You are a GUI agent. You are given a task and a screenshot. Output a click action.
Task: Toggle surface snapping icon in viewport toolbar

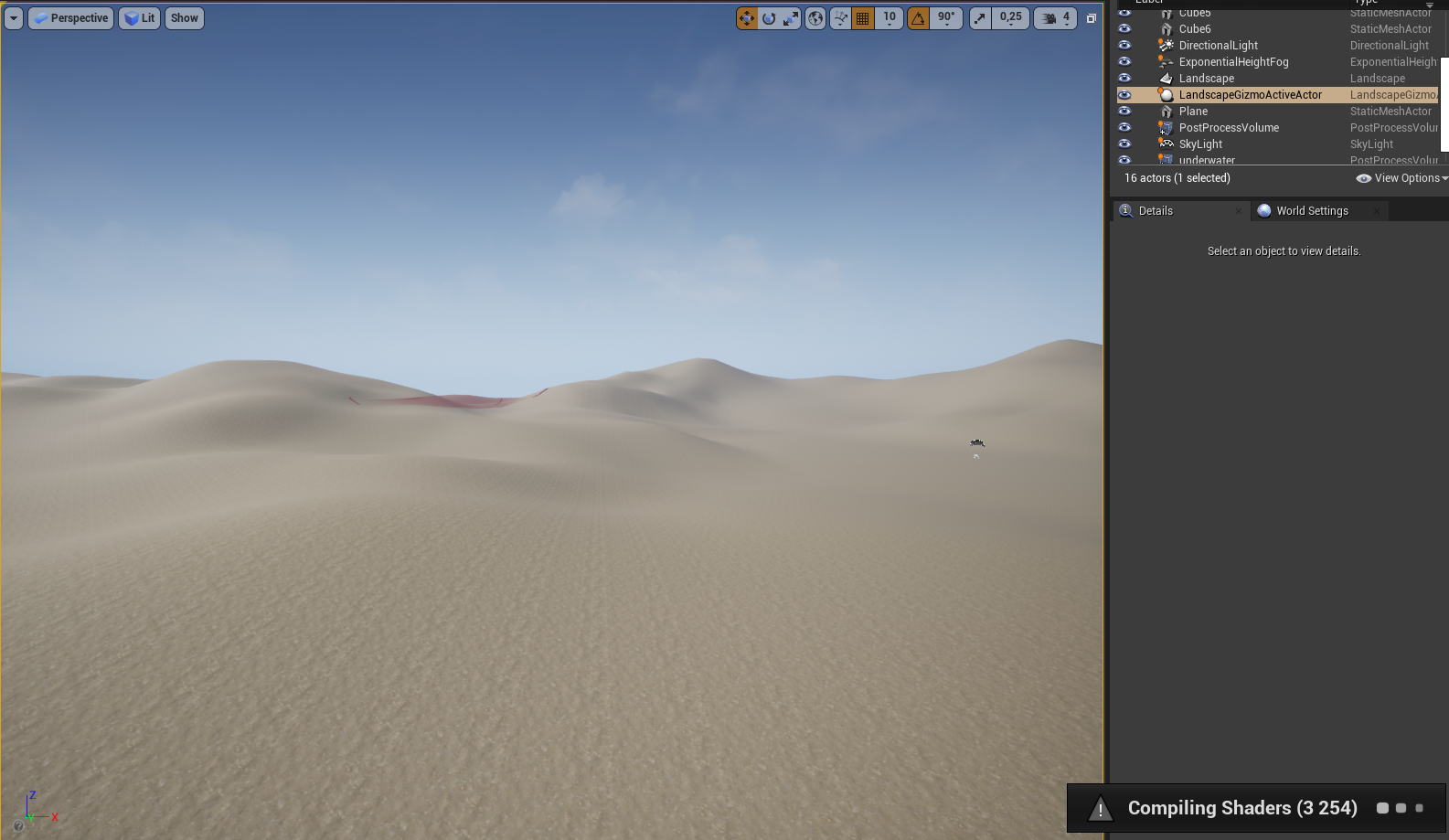841,18
